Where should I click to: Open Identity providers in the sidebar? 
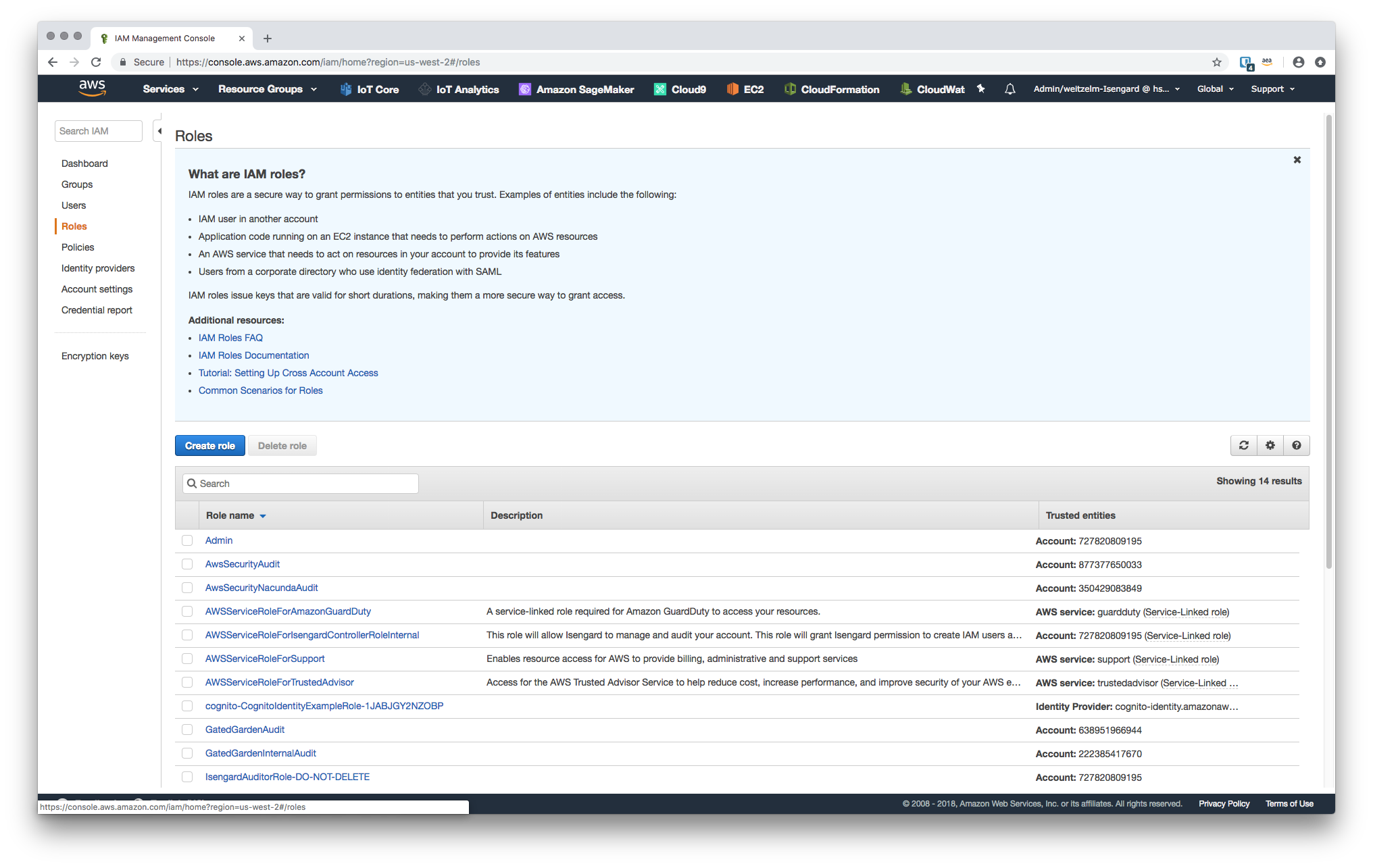click(x=98, y=268)
